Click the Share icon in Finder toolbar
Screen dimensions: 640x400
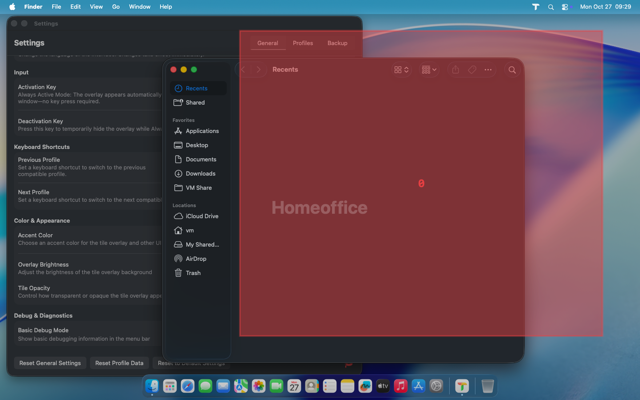point(456,70)
